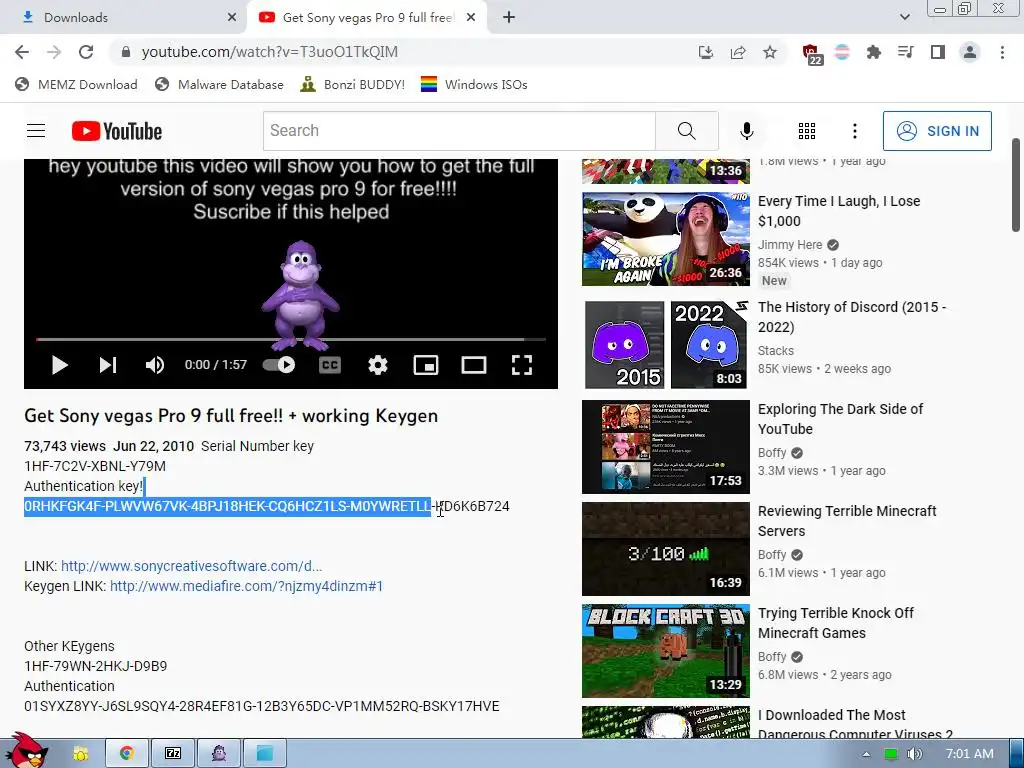The image size is (1024, 768).
Task: Click the magnifier search button
Action: pos(687,131)
